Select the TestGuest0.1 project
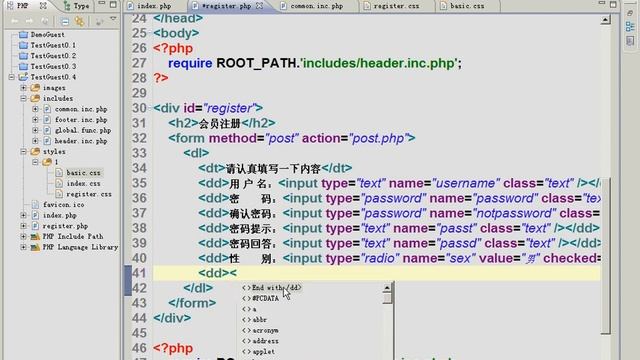 click(x=53, y=45)
